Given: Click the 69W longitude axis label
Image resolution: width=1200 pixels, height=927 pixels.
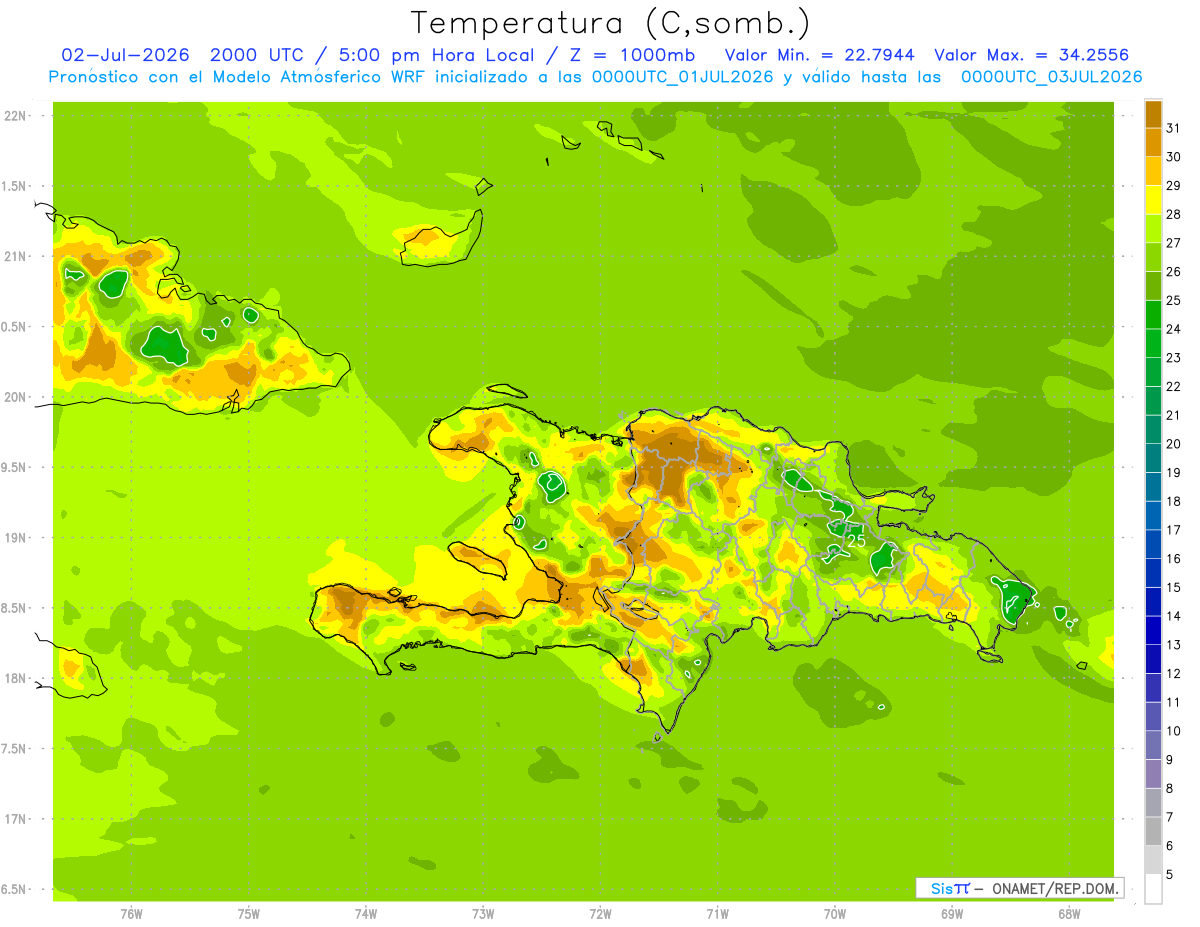Looking at the screenshot, I should (x=952, y=914).
